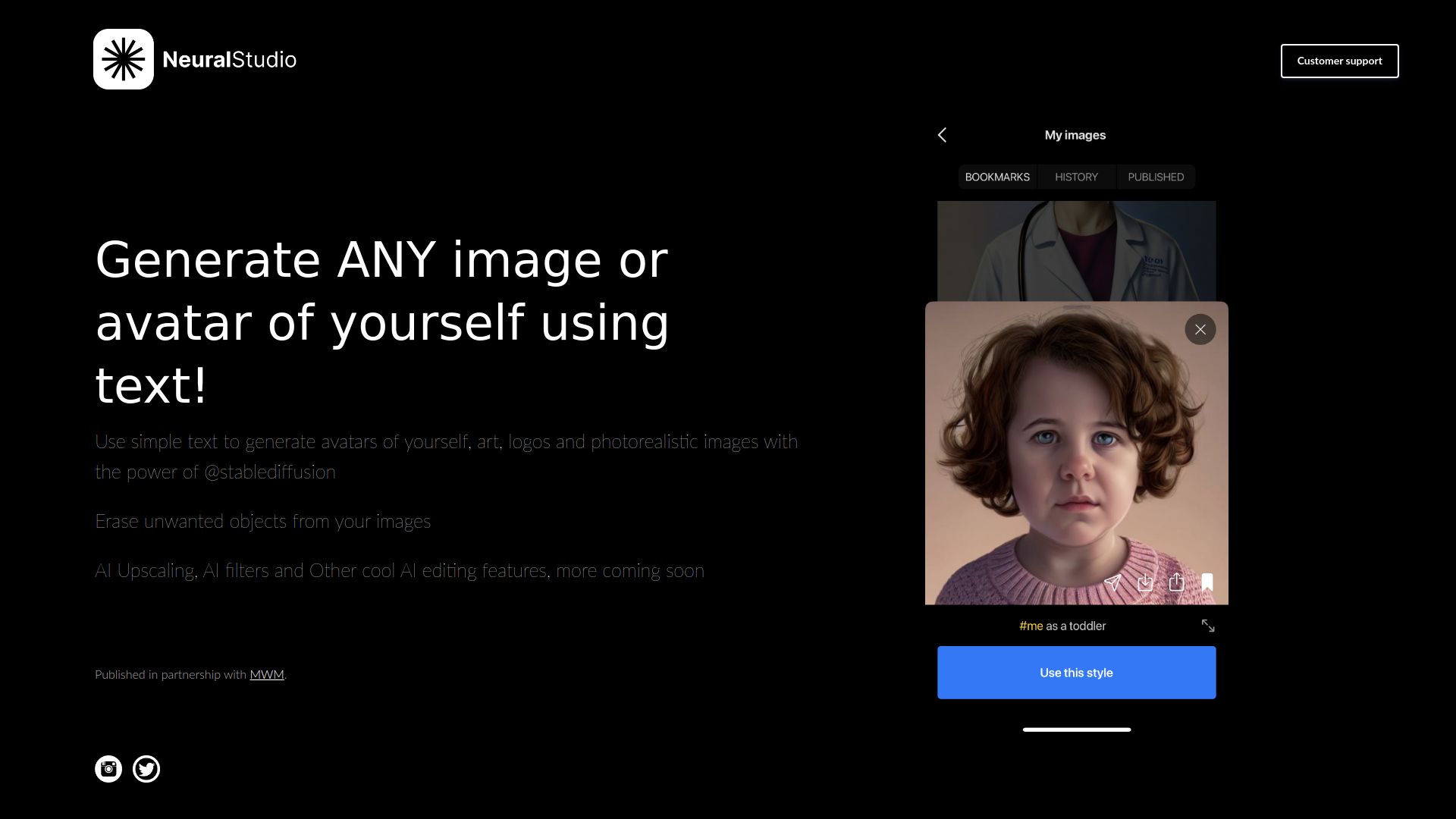Toggle the bookmark on the toddler image
This screenshot has height=819, width=1456.
tap(1207, 582)
